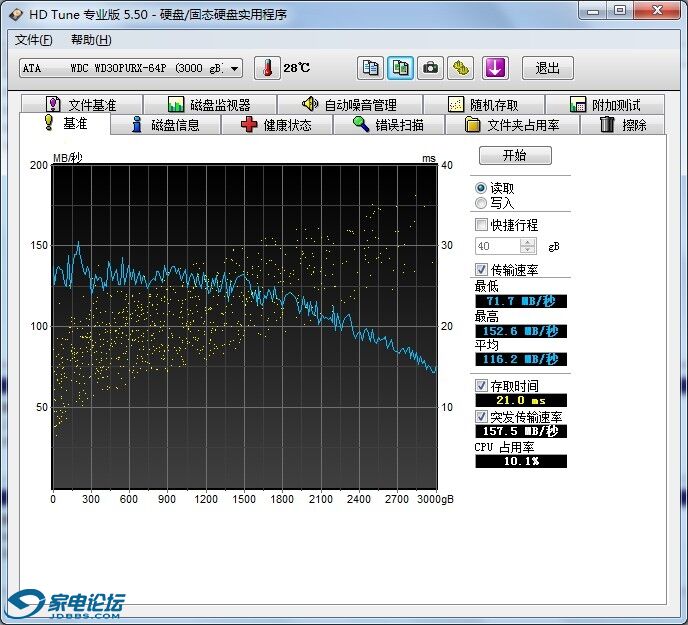Viewport: 688px width, 625px height.
Task: Switch to the 文件夹占用率 tab
Action: [x=512, y=125]
